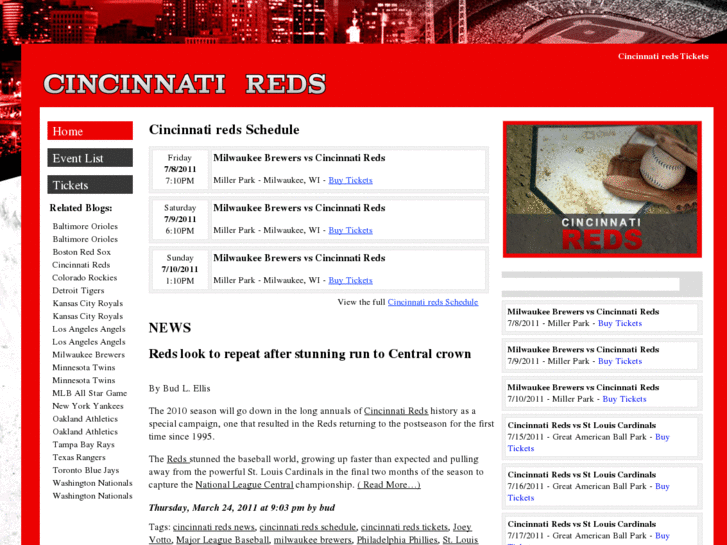Buy Tickets for Saturday 6:10PM schedule game
The height and width of the screenshot is (545, 727).
(350, 230)
